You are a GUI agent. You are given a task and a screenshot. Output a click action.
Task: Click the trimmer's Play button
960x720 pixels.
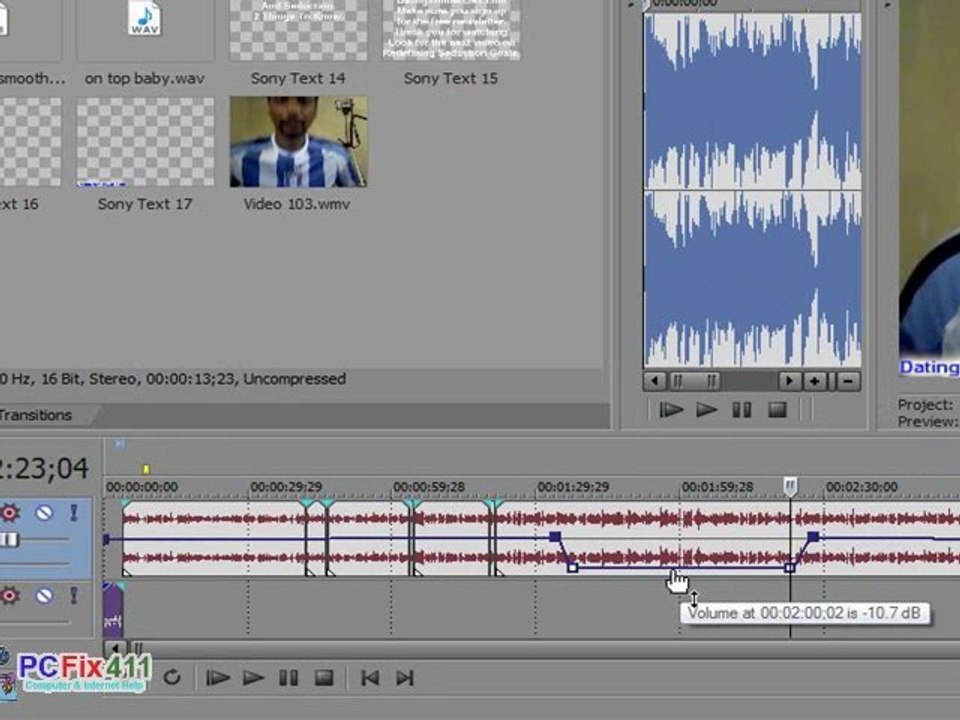click(707, 410)
